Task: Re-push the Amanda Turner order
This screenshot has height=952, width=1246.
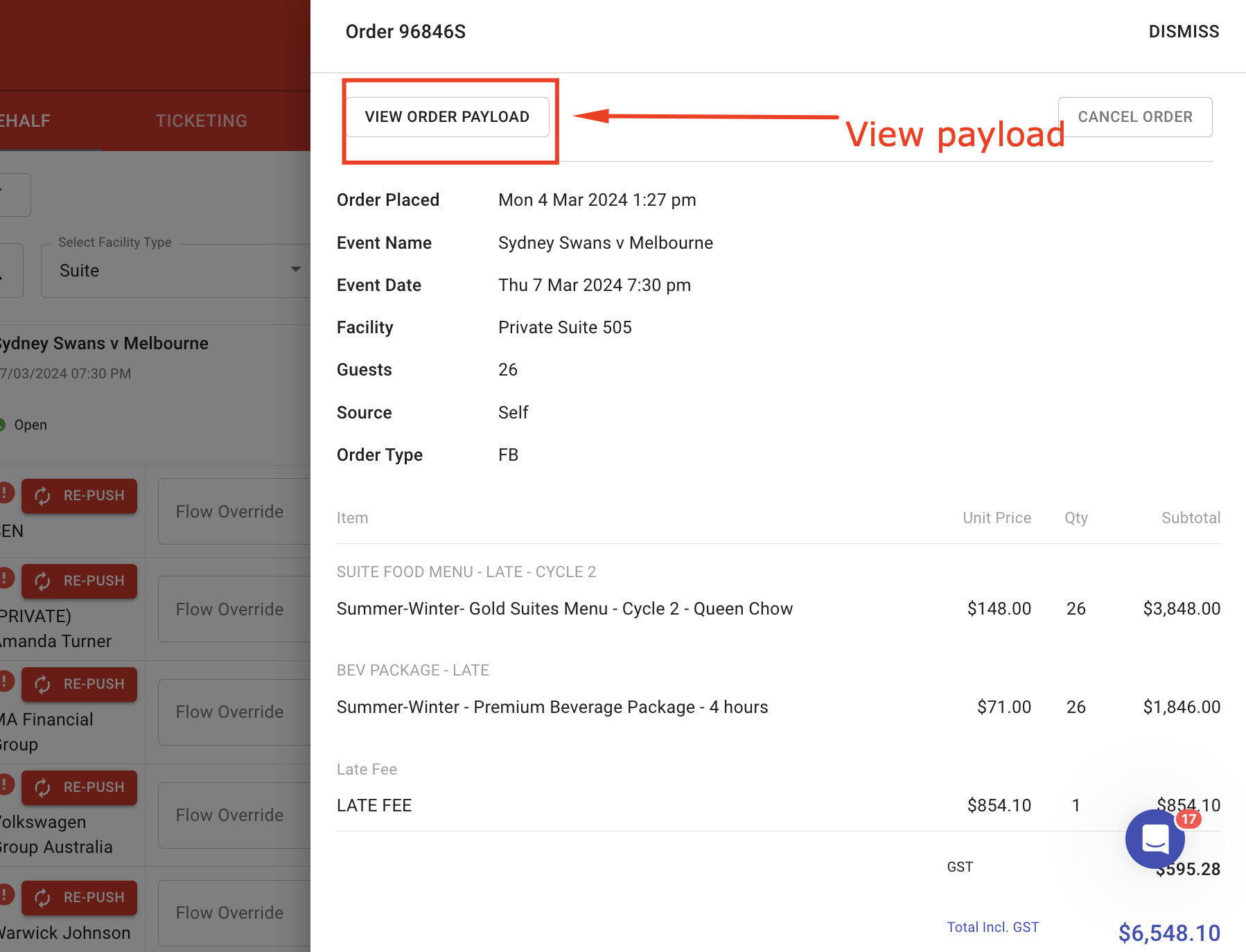Action: [79, 581]
